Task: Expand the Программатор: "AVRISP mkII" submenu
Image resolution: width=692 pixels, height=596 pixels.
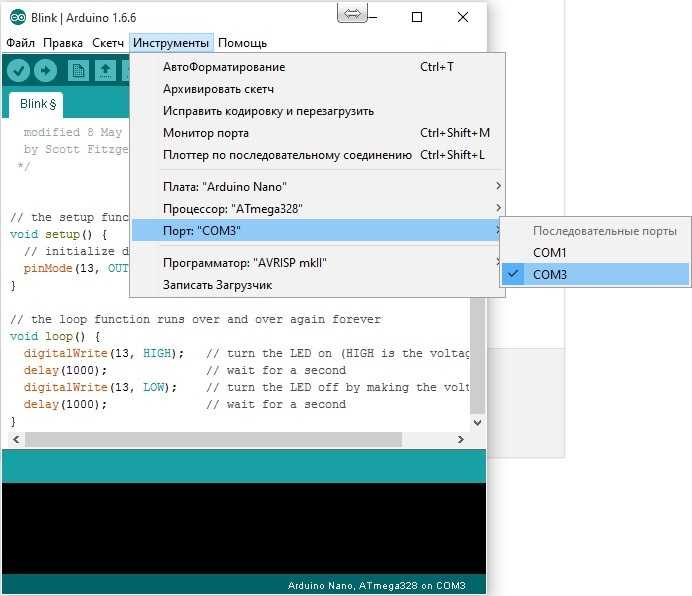Action: coord(317,263)
